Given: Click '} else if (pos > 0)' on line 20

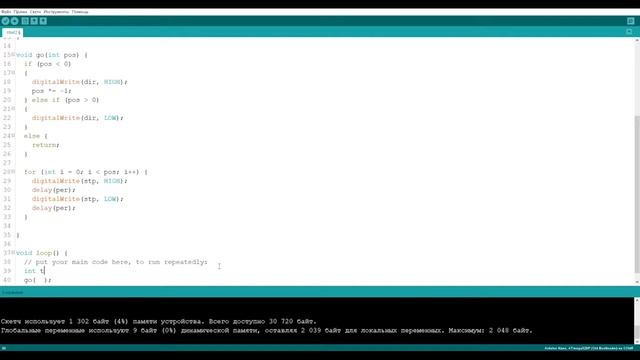Looking at the screenshot, I should [x=61, y=100].
